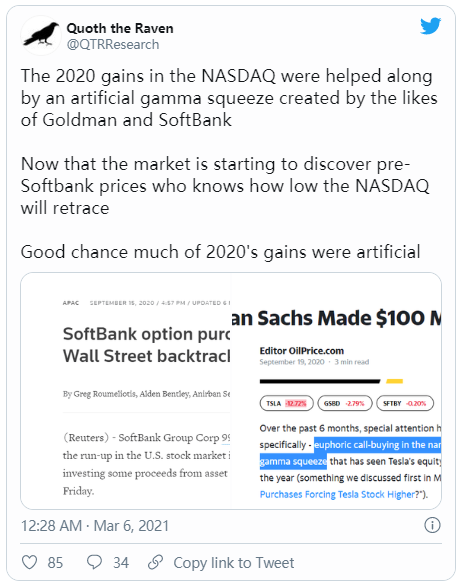Click the 34 replies count
The image size is (461, 586).
121,562
